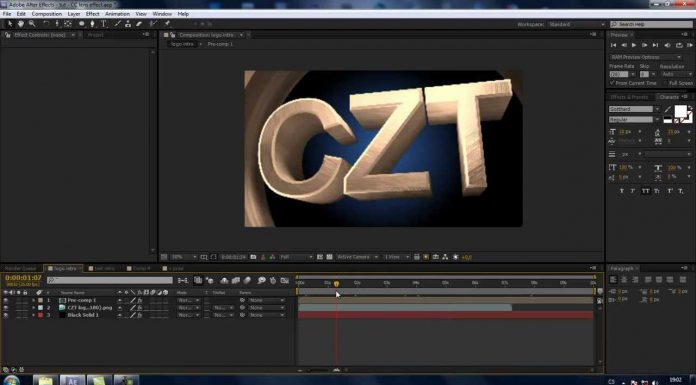Screen dimensions: 696x385
Task: Open the Edit menu
Action: click(x=21, y=14)
